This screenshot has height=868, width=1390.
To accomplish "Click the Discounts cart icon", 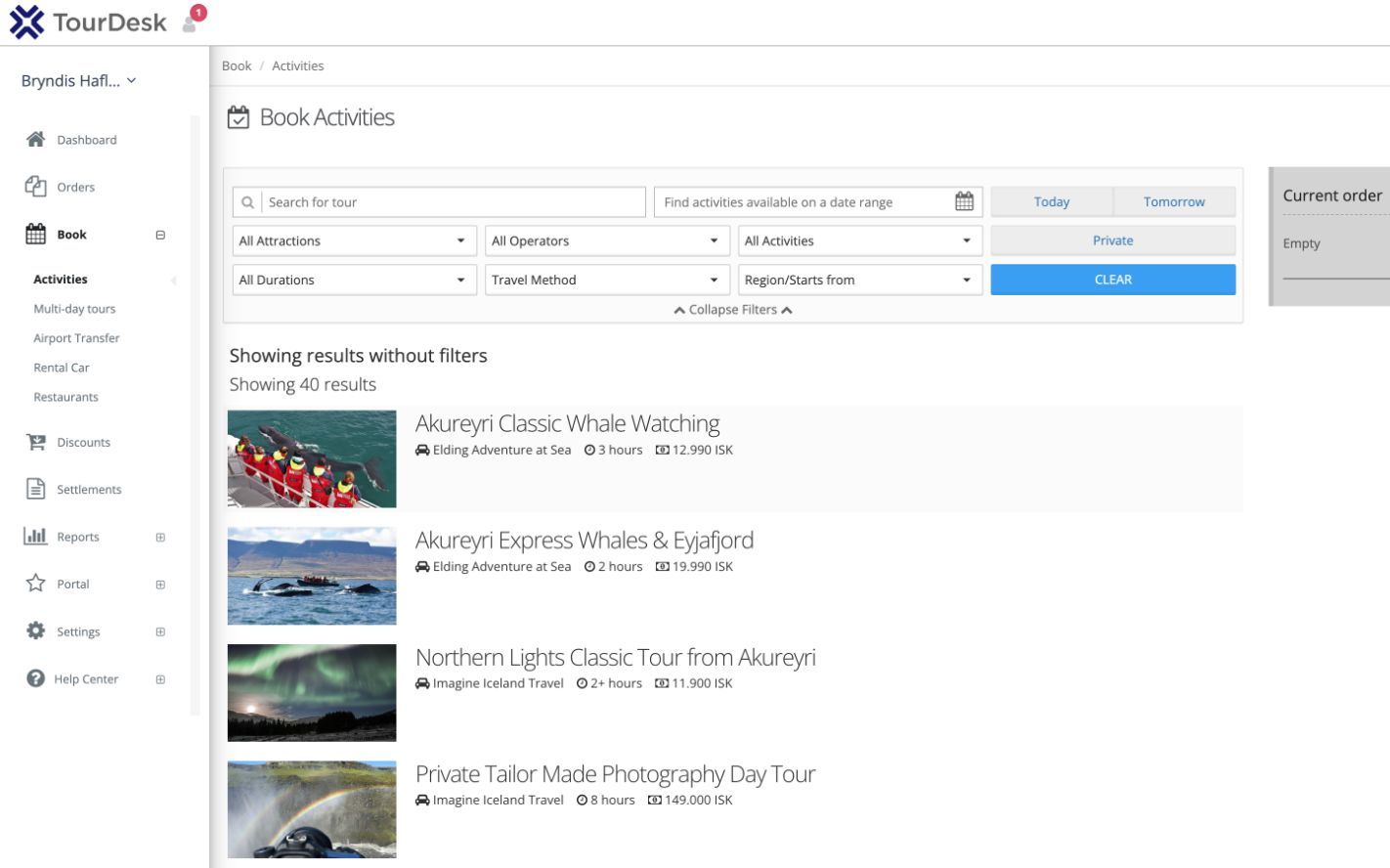I will coord(36,442).
